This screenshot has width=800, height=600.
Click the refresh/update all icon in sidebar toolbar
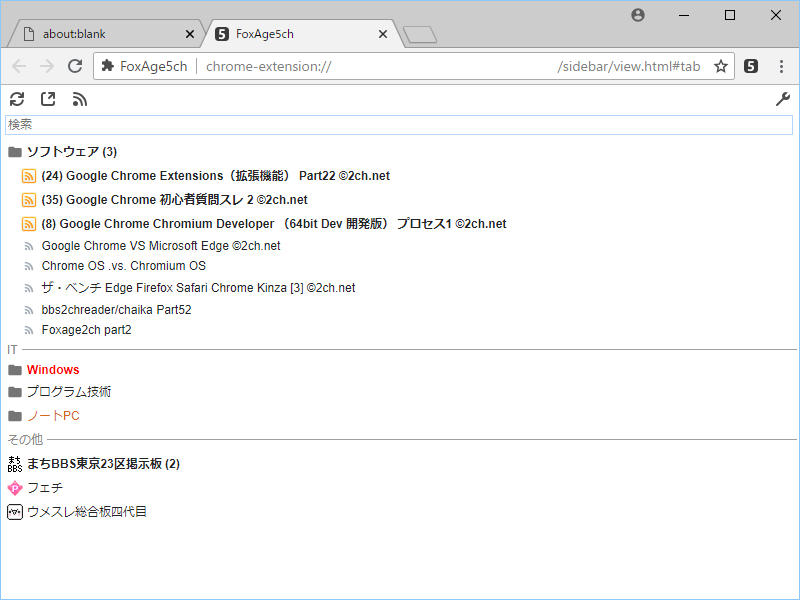pos(16,99)
